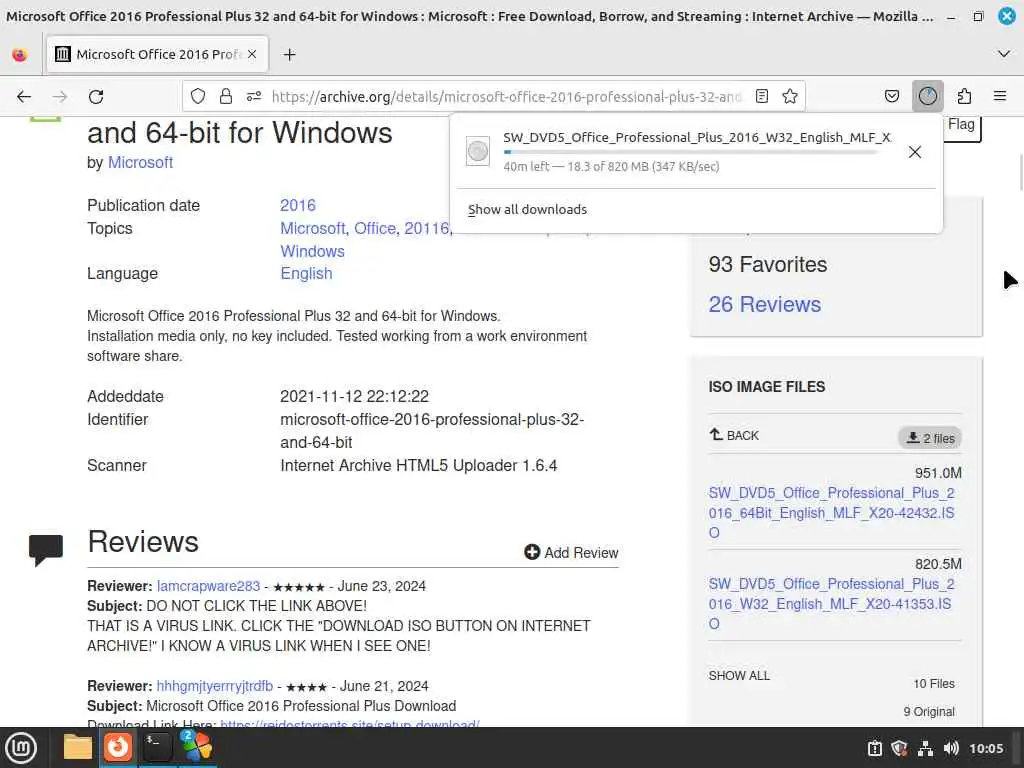Open the Microsoft author link
The height and width of the screenshot is (768, 1024).
point(140,163)
